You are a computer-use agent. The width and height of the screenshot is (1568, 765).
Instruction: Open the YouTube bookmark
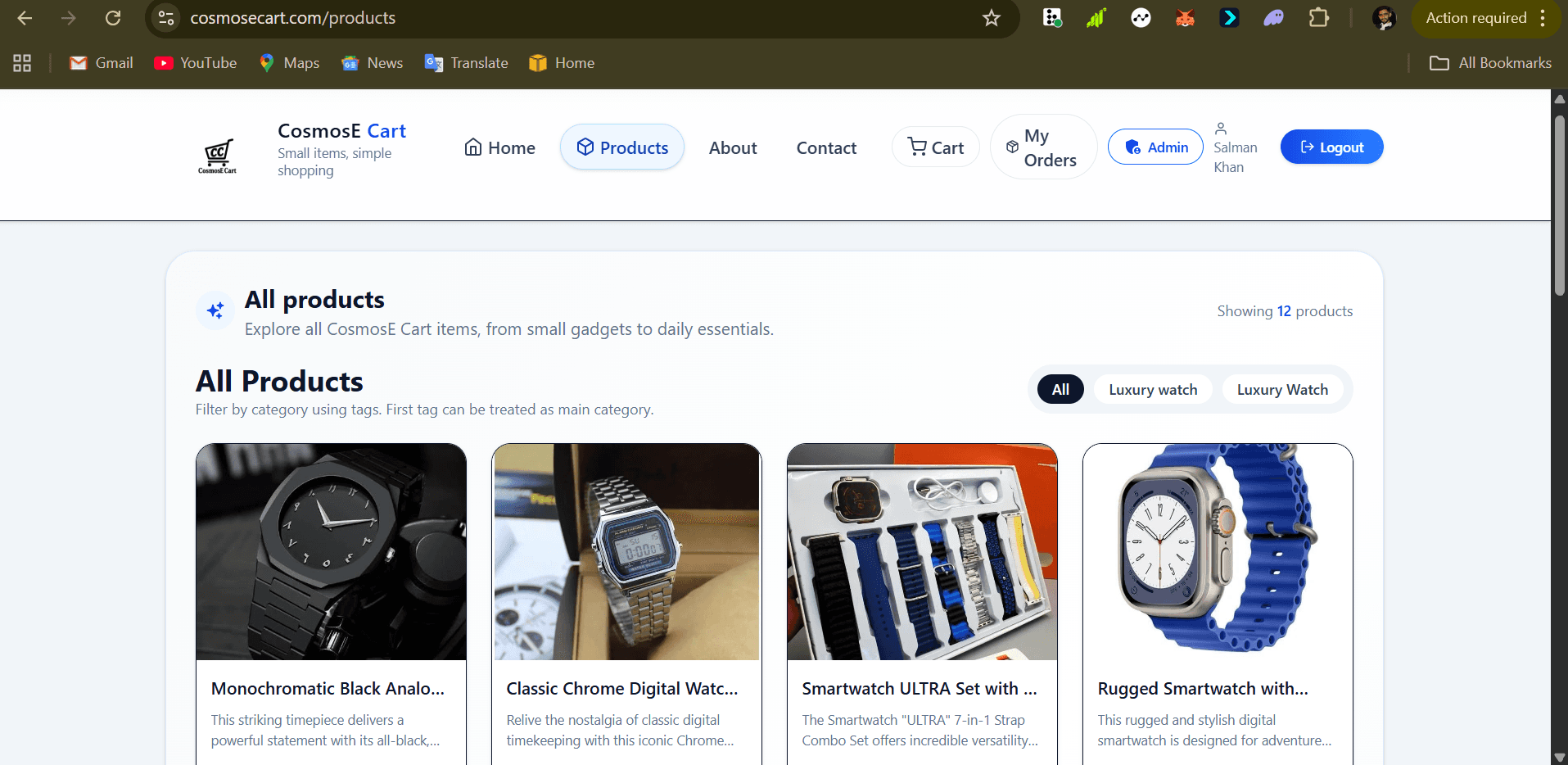click(196, 63)
